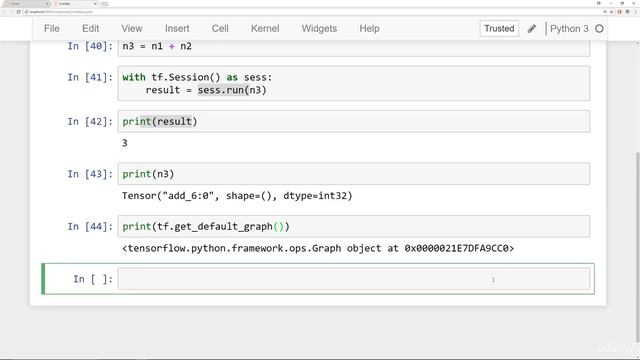Select cell with tf.Session() block
The height and width of the screenshot is (360, 640).
pyautogui.click(x=354, y=83)
